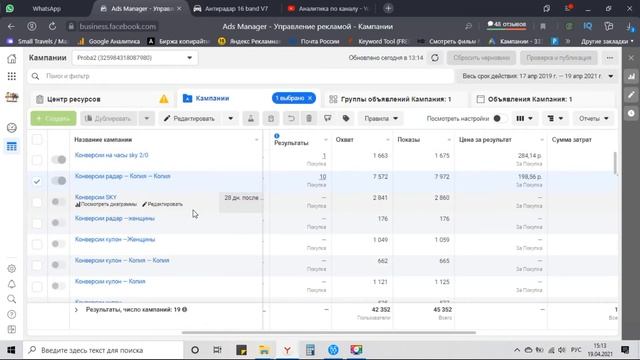This screenshot has height=360, width=640.
Task: Open the Правила dropdown
Action: point(380,118)
